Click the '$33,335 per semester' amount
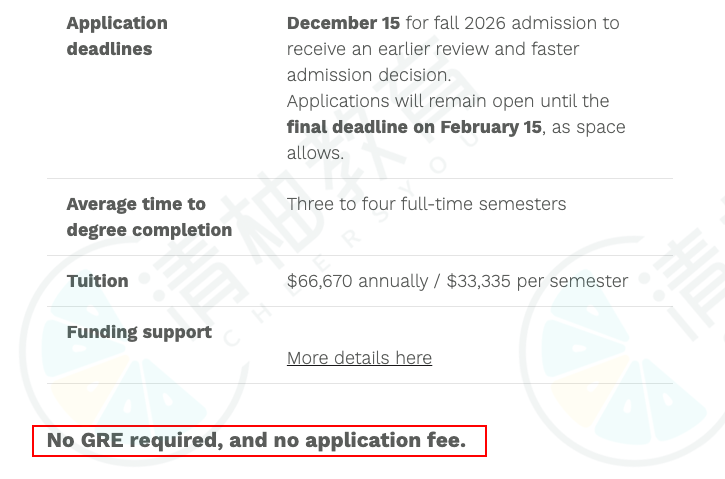 click(x=537, y=281)
